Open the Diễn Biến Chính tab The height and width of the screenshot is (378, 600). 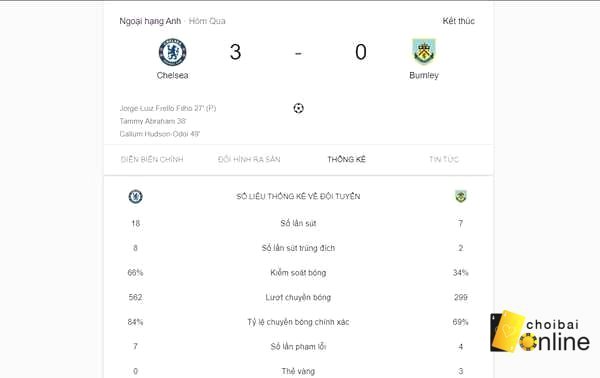coord(152,159)
